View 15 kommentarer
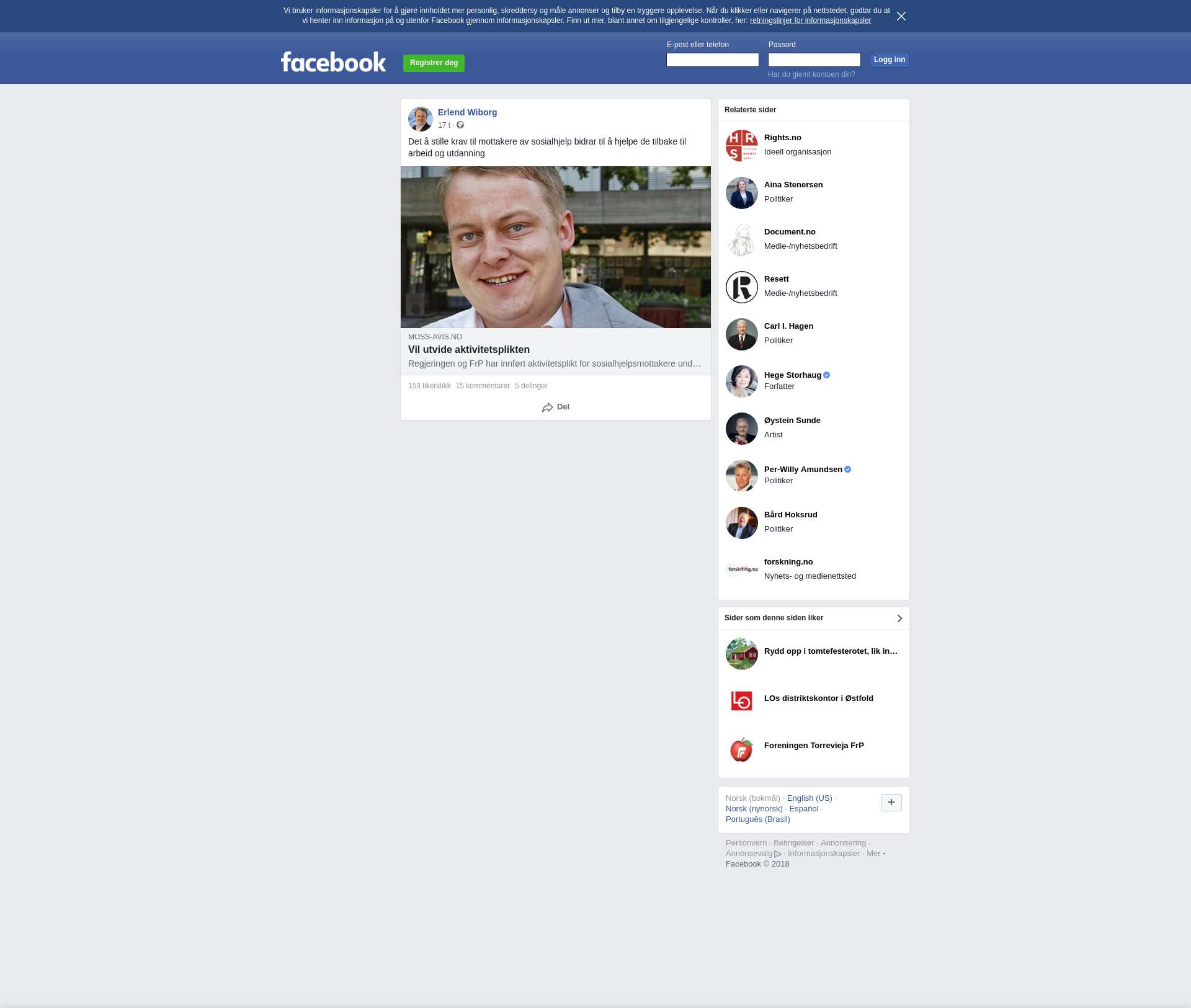 (x=483, y=386)
